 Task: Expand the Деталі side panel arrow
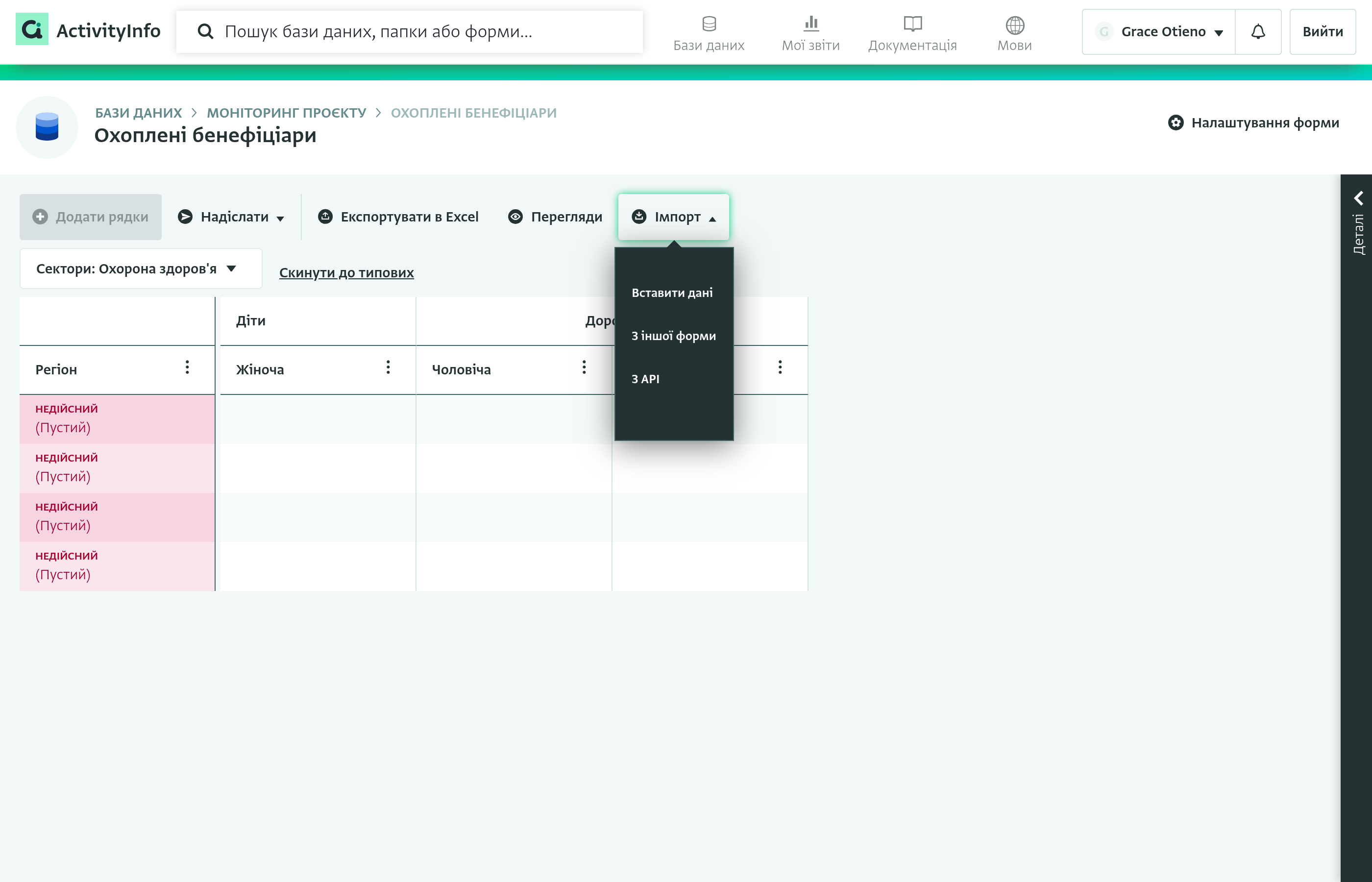coord(1359,198)
